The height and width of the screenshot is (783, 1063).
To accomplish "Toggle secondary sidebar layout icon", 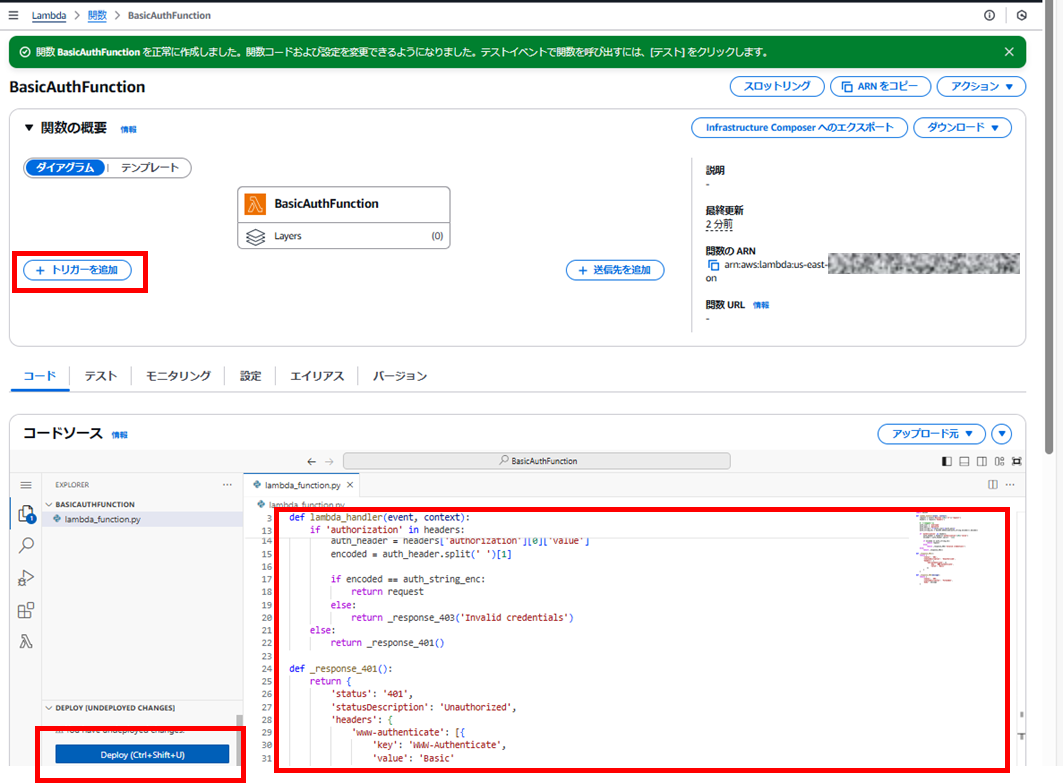I will tap(982, 461).
